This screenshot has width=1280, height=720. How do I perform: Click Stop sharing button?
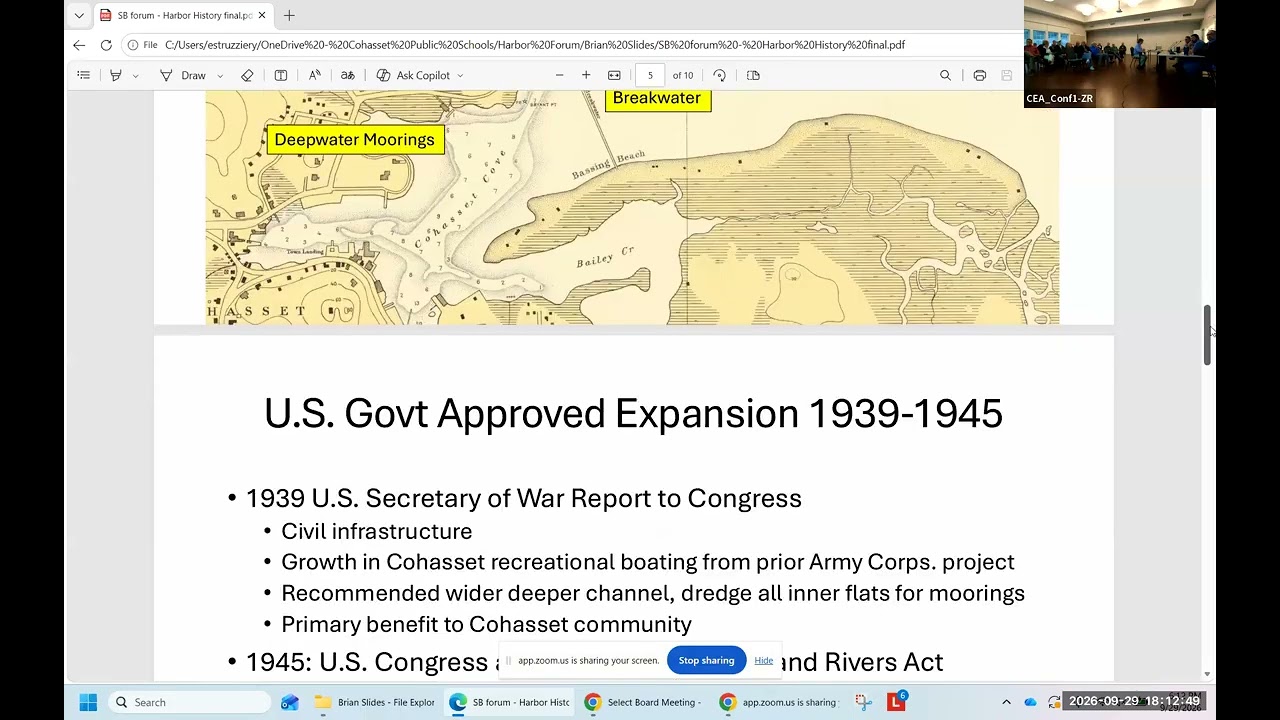706,660
